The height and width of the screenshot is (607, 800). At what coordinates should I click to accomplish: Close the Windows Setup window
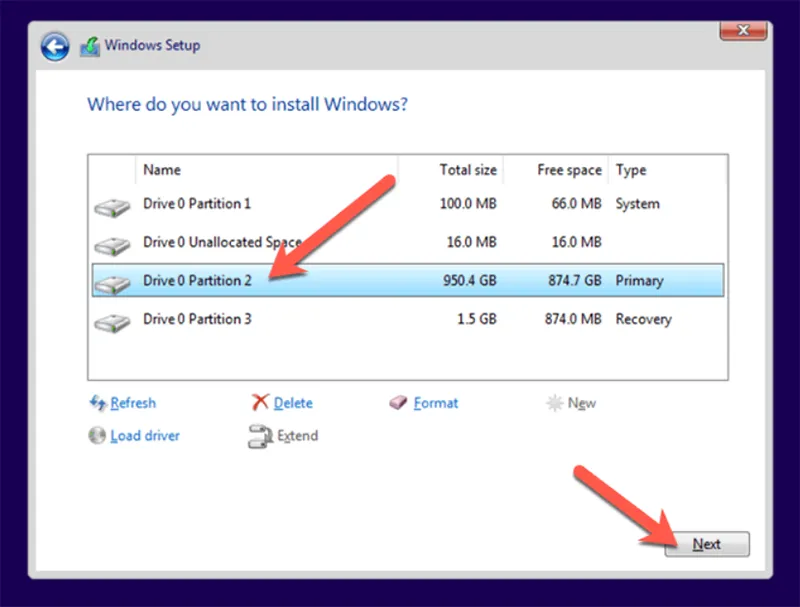[743, 30]
